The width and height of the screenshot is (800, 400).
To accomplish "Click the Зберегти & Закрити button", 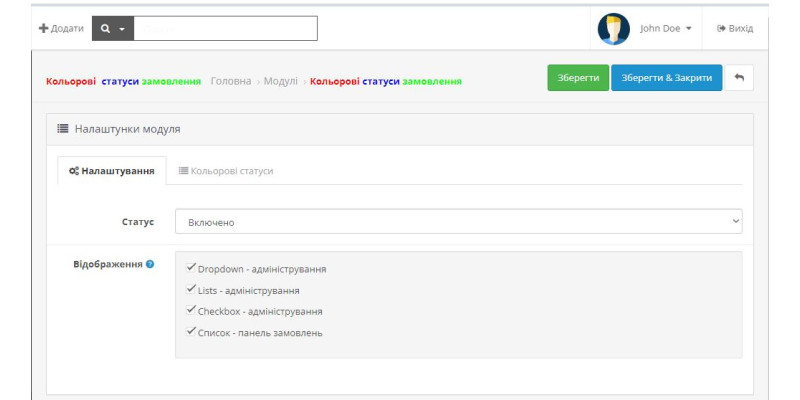I will click(667, 78).
